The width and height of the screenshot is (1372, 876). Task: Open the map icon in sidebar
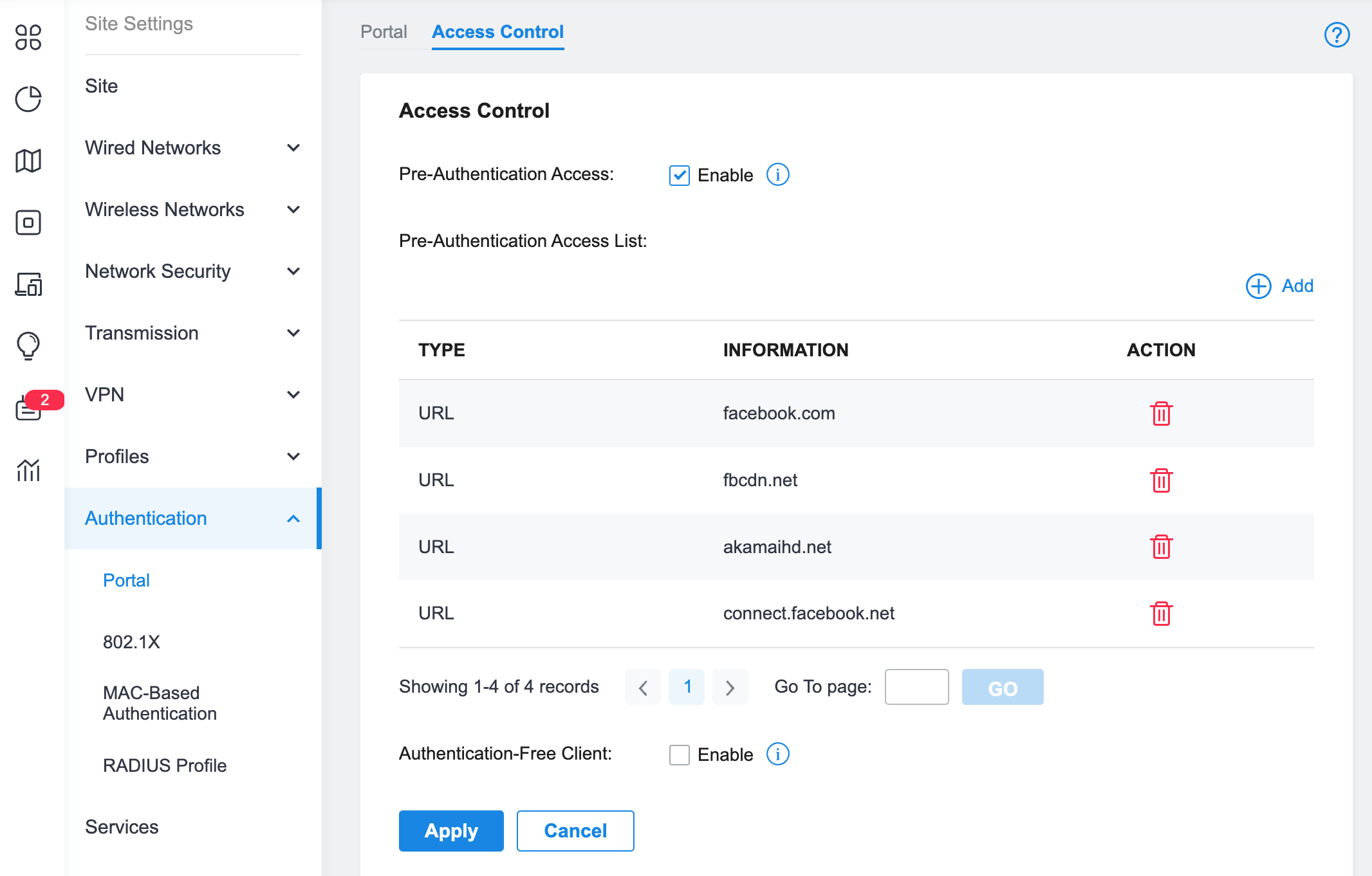point(28,161)
